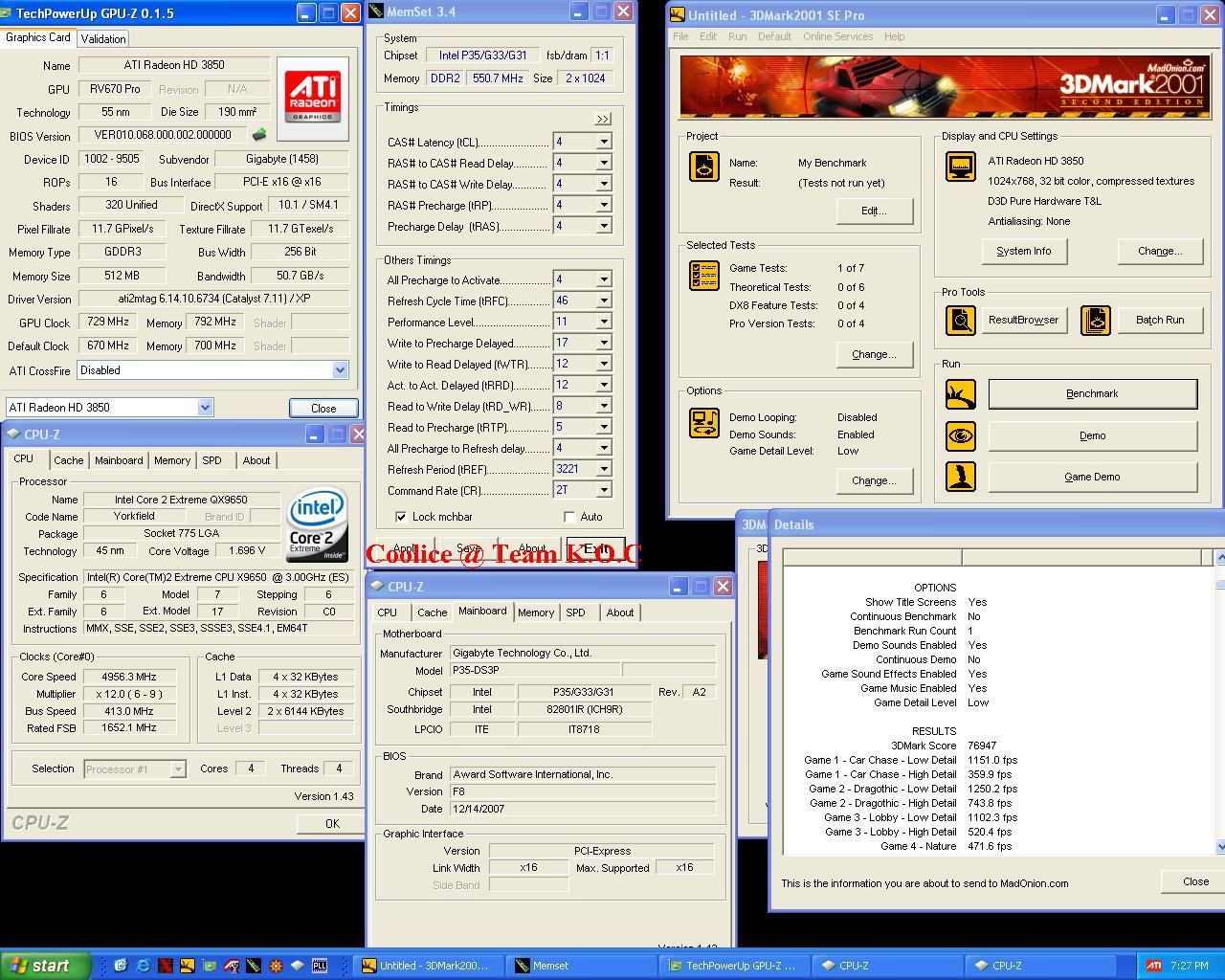The height and width of the screenshot is (980, 1225).
Task: Click the Close button in the Details dialog
Action: pyautogui.click(x=1194, y=881)
